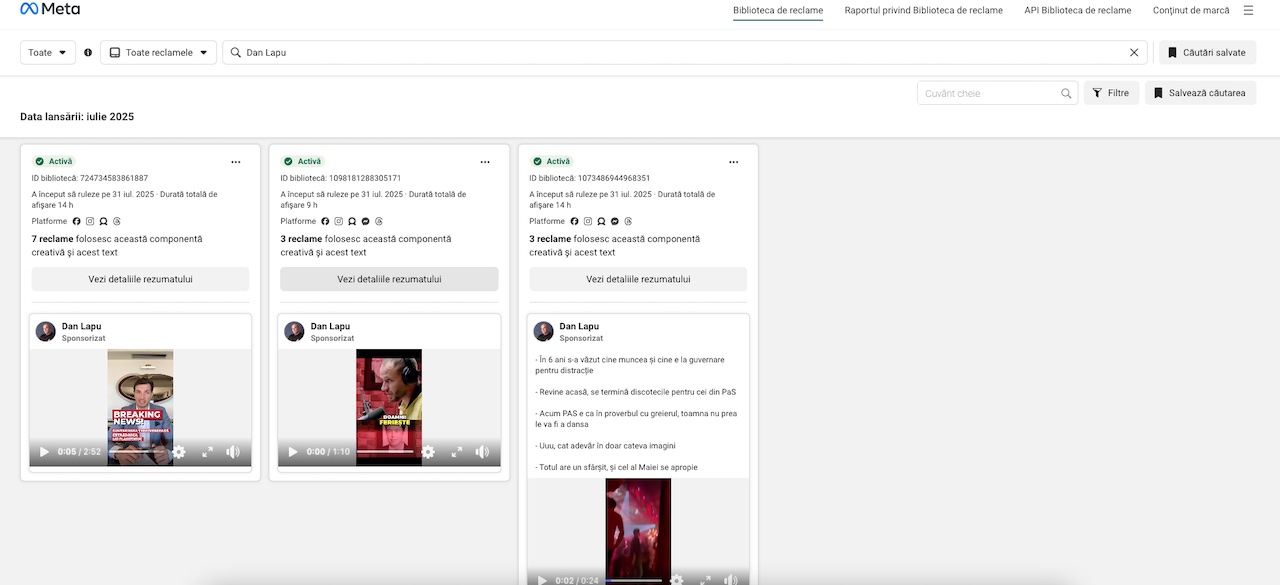Open API Biblioteca de reclame tab
Screen dimensions: 1280x585
[1078, 10]
